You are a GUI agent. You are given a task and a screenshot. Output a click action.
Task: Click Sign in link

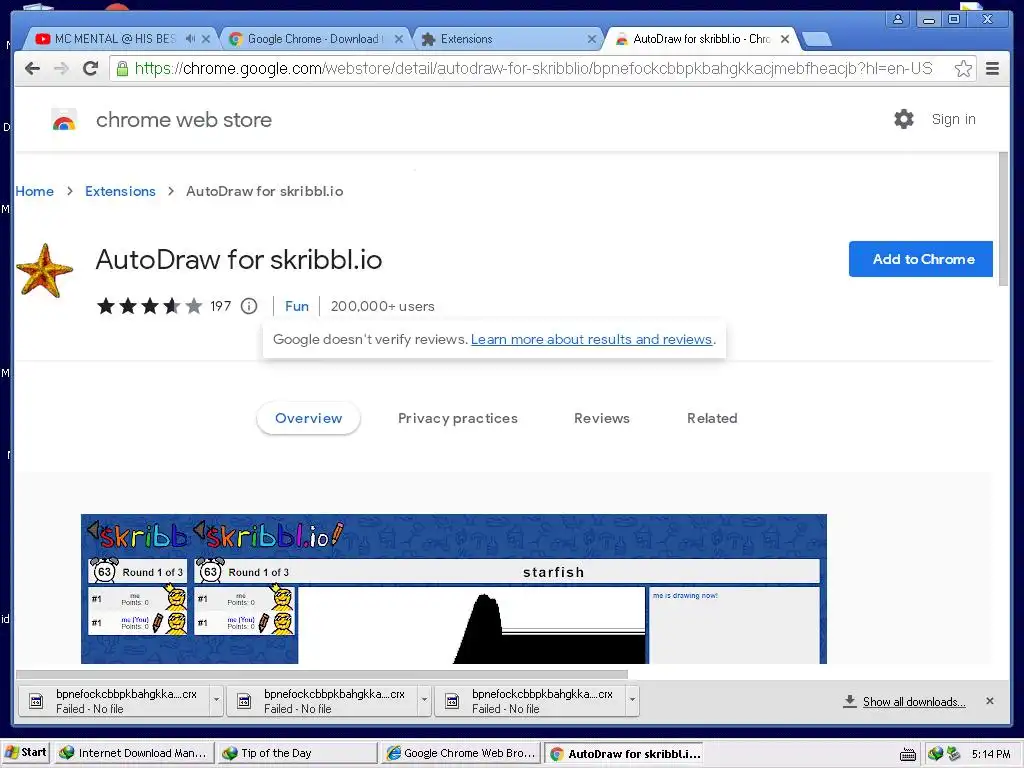pos(953,119)
